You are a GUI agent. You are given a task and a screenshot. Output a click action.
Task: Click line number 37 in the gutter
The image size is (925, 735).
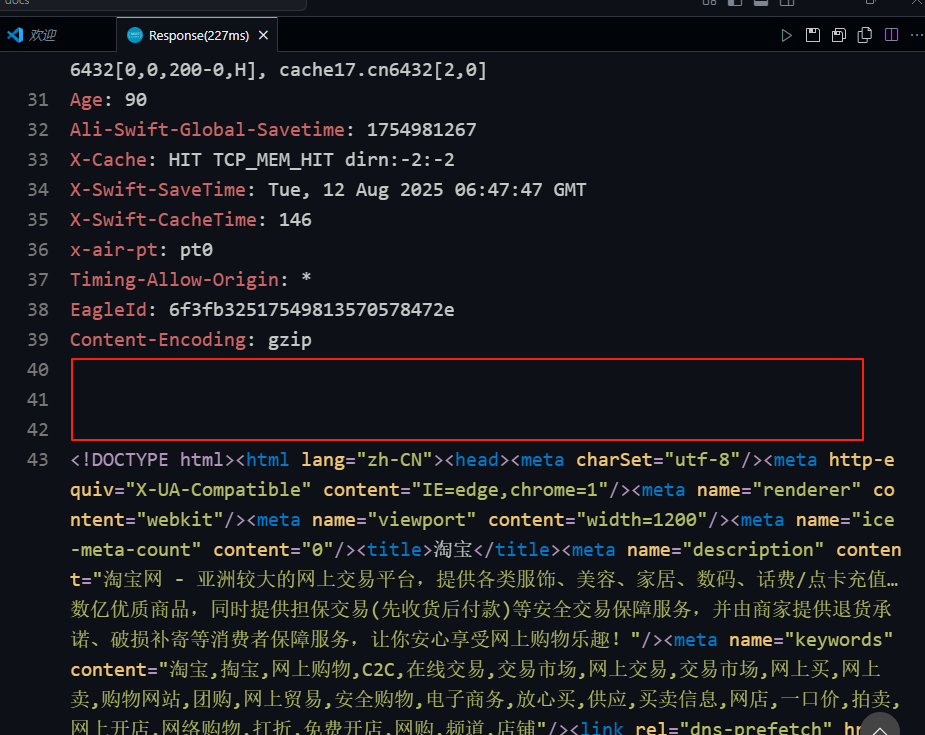38,280
